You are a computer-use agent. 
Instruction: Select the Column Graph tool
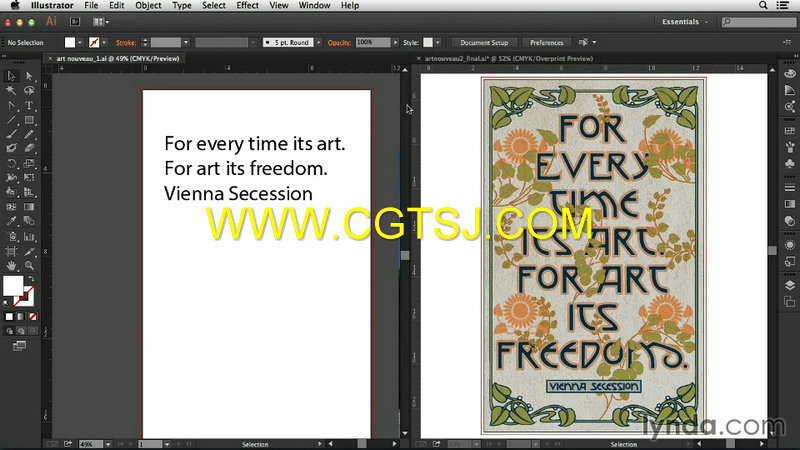pos(29,237)
